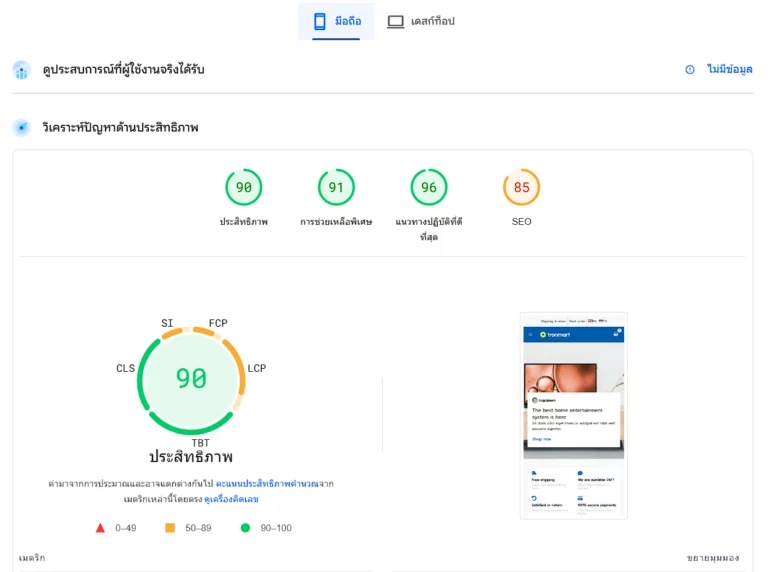Click the large 90 performance gauge
Image resolution: width=768 pixels, height=572 pixels.
coord(191,379)
